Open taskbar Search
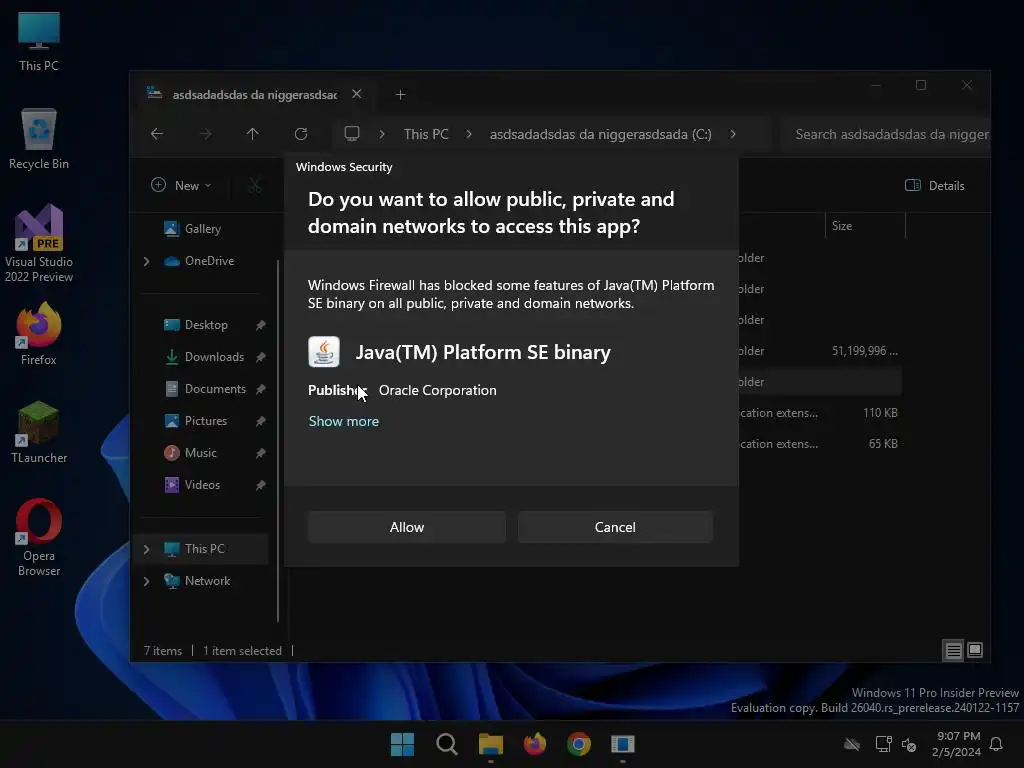The width and height of the screenshot is (1024, 768). click(447, 744)
